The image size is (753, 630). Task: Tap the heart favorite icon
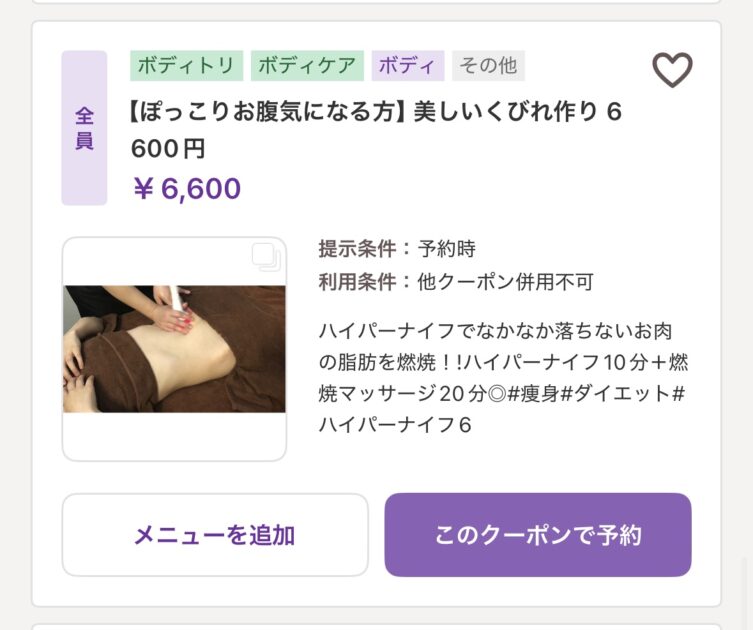coord(672,70)
